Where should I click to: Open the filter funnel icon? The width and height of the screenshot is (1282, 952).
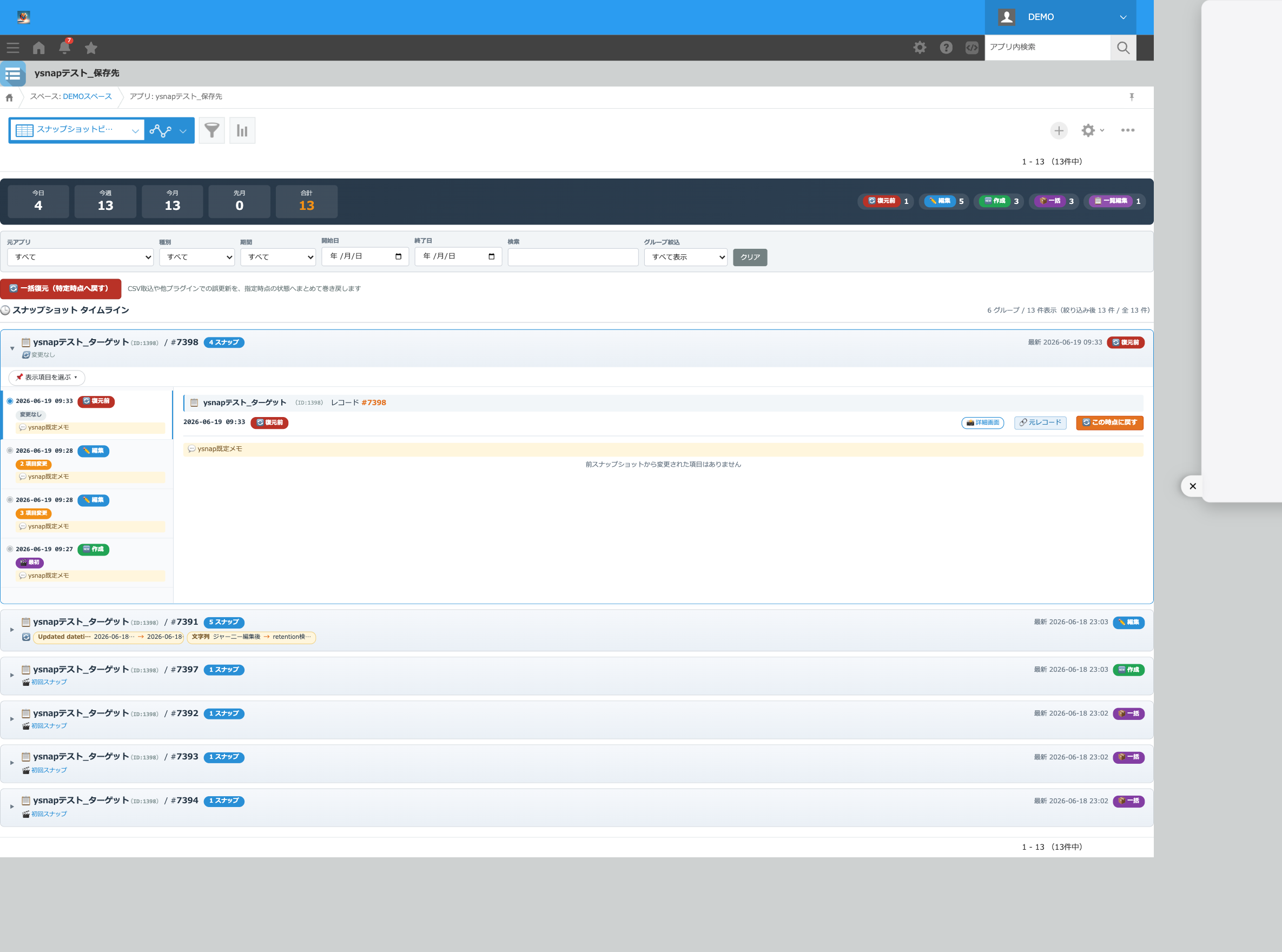tap(212, 130)
